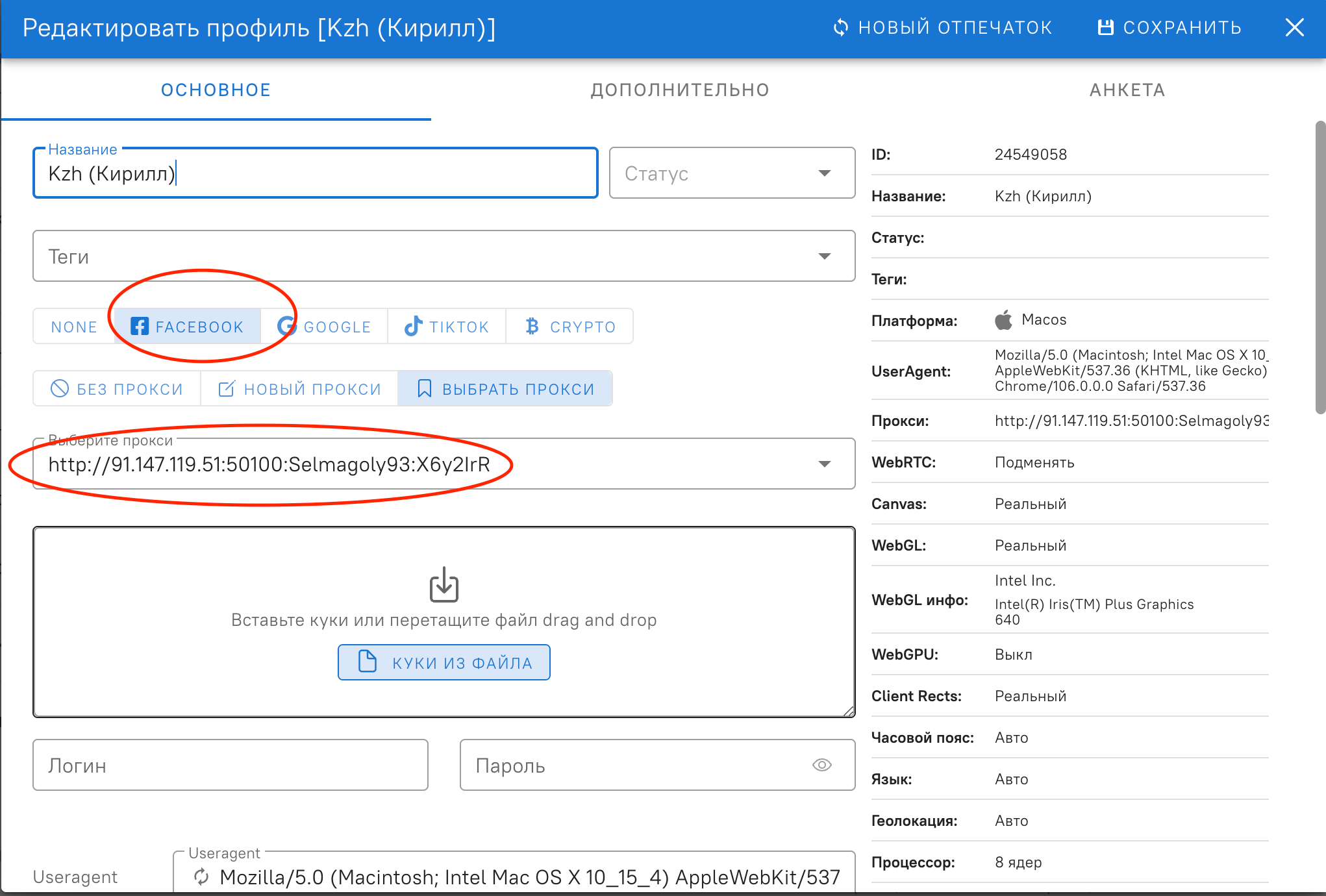Image resolution: width=1326 pixels, height=896 pixels.
Task: Open the АНКЕТА tab
Action: tap(1127, 90)
